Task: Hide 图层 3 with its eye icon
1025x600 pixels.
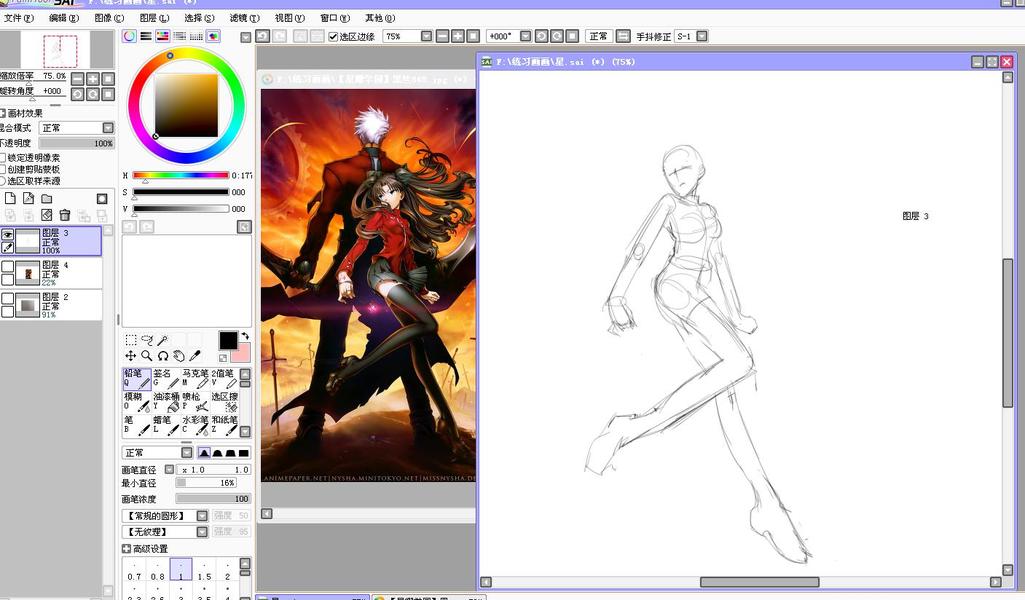Action: [7, 234]
